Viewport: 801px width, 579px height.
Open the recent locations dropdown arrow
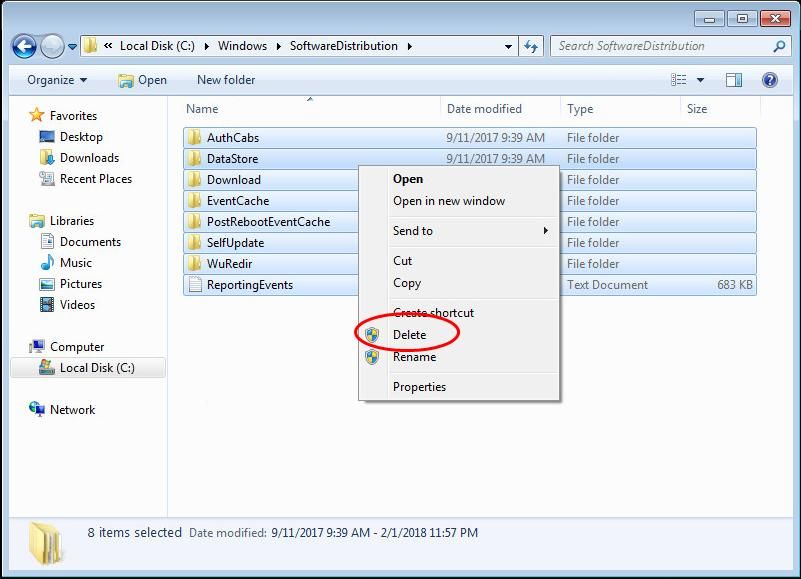pos(73,47)
